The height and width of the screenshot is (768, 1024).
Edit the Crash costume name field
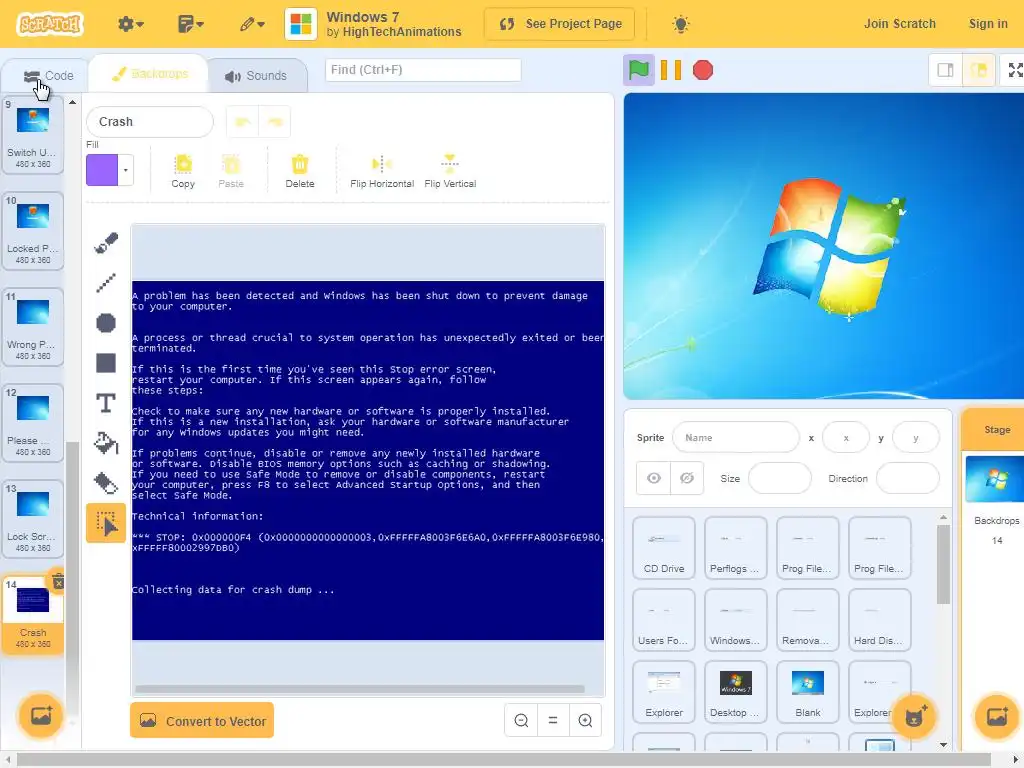pyautogui.click(x=150, y=121)
